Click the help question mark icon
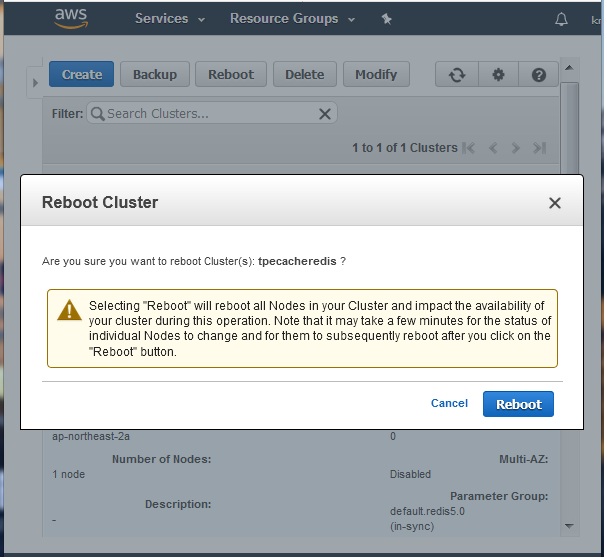Viewport: 607px width, 560px height. (539, 74)
